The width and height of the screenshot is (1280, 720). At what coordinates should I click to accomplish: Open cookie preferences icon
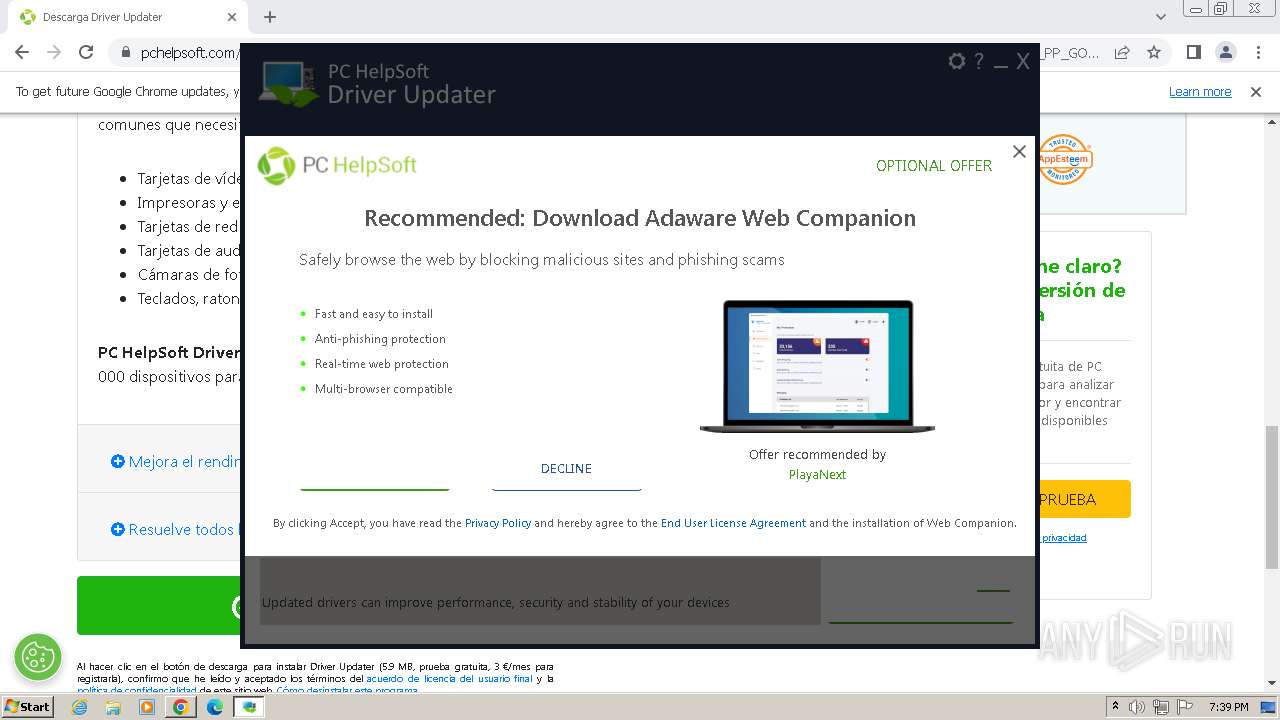(x=38, y=657)
